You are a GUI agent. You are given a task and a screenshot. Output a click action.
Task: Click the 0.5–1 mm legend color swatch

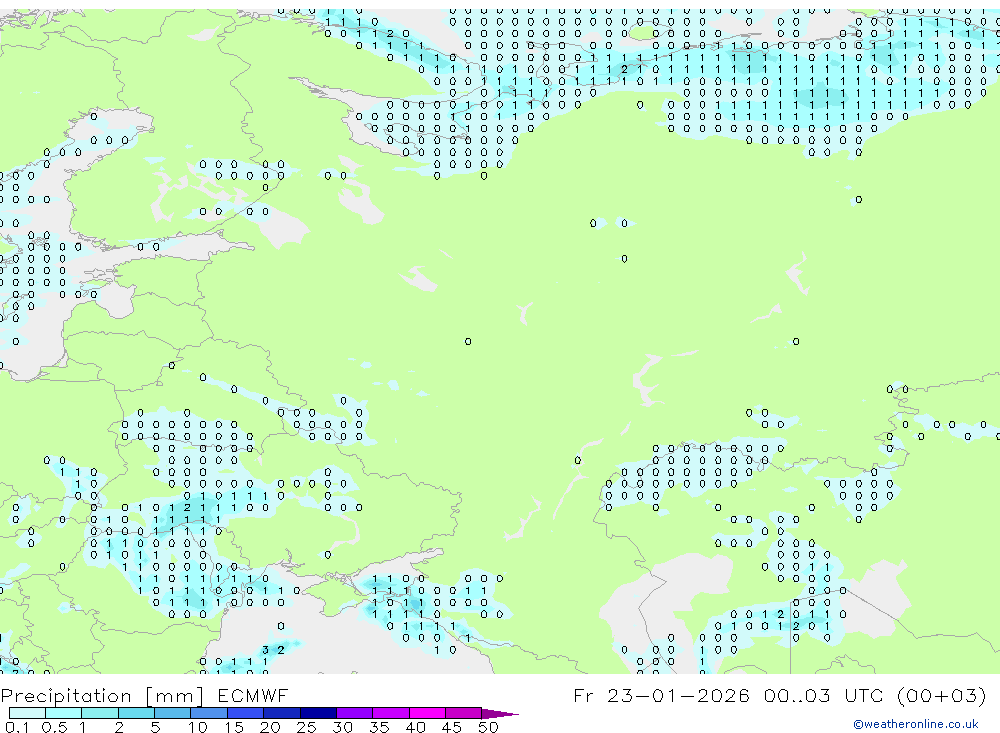click(x=63, y=713)
